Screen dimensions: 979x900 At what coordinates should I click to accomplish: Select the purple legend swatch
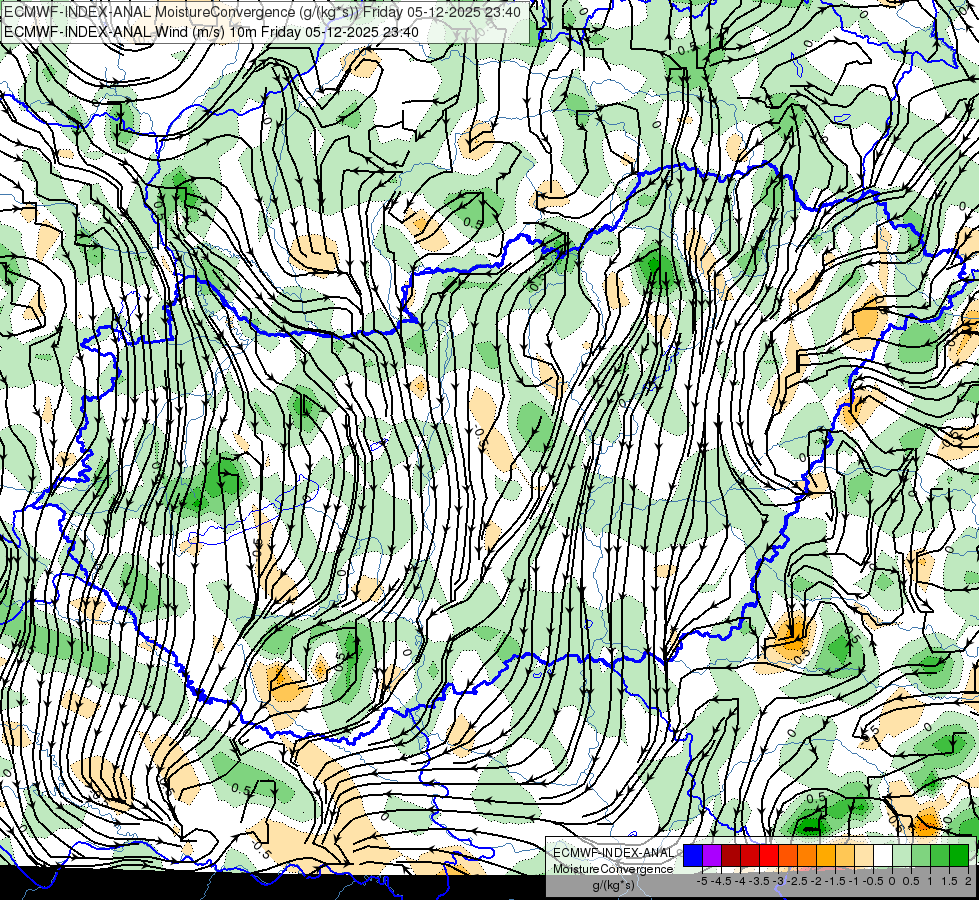[712, 856]
